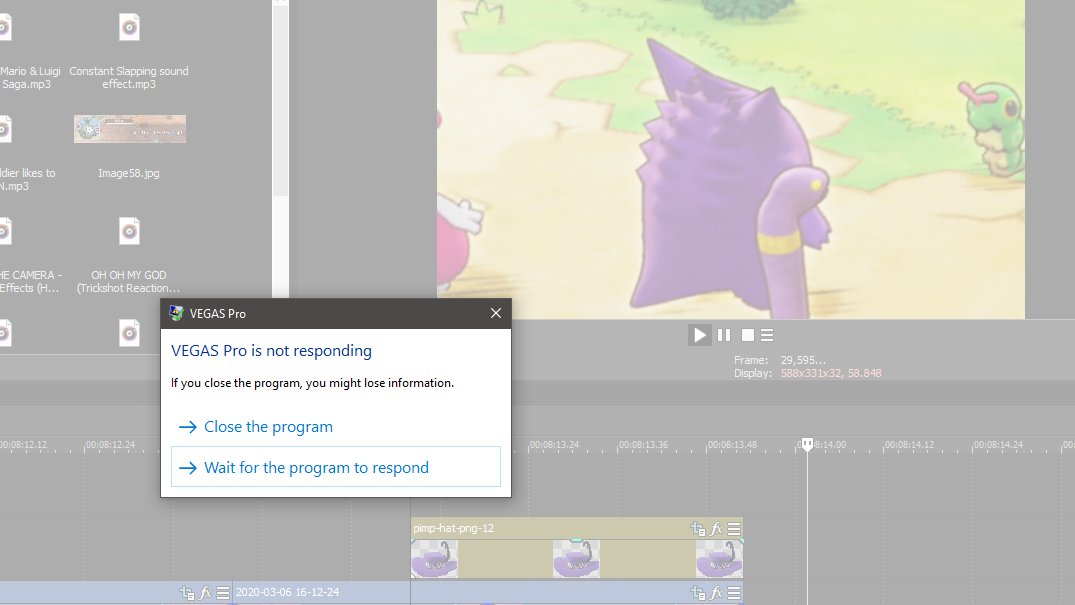Click the middle hat thumbnail in pimp-hat clip
Viewport: 1075px width, 605px height.
point(576,558)
